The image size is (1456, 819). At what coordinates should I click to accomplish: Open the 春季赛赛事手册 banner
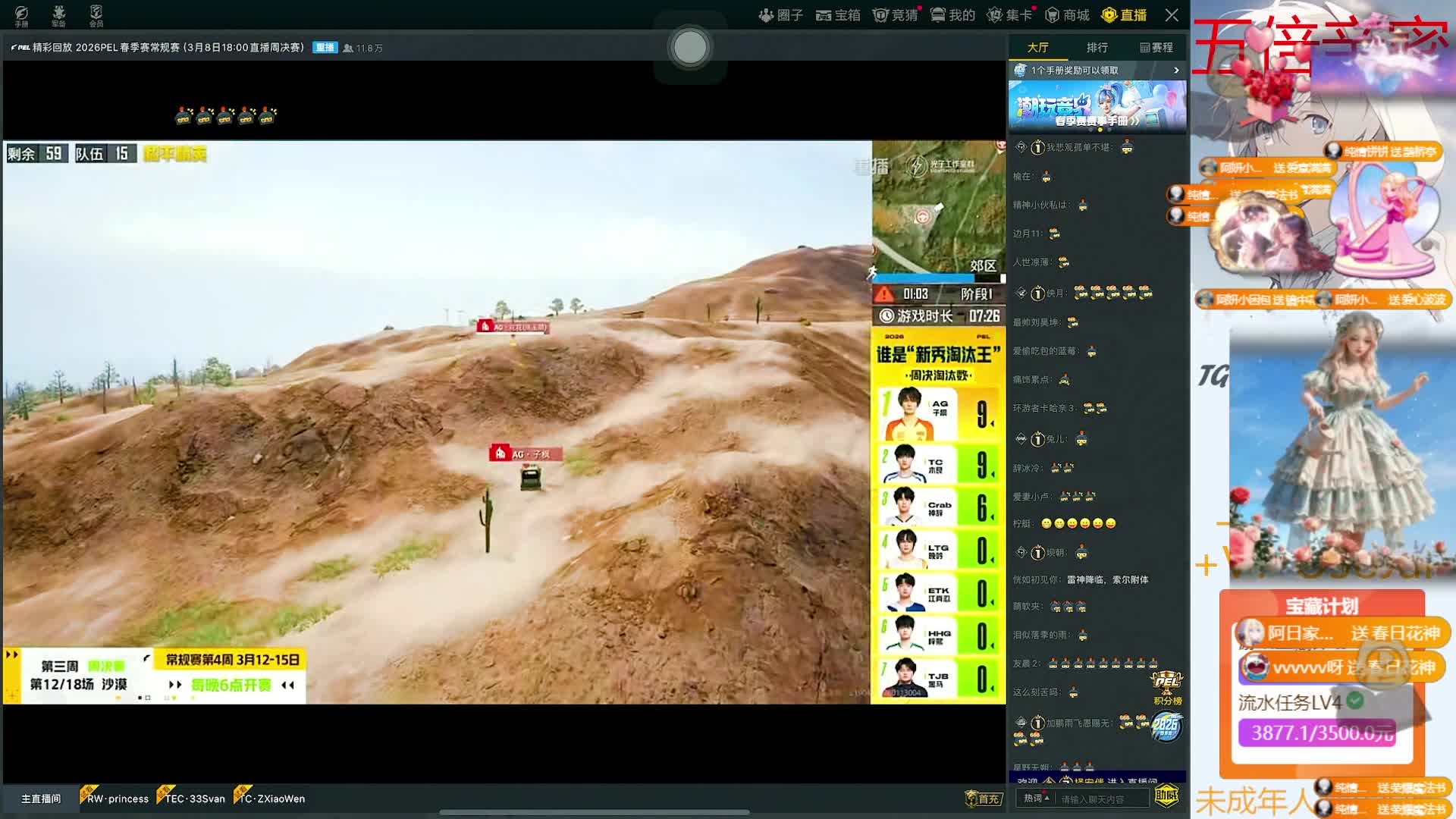[1097, 106]
